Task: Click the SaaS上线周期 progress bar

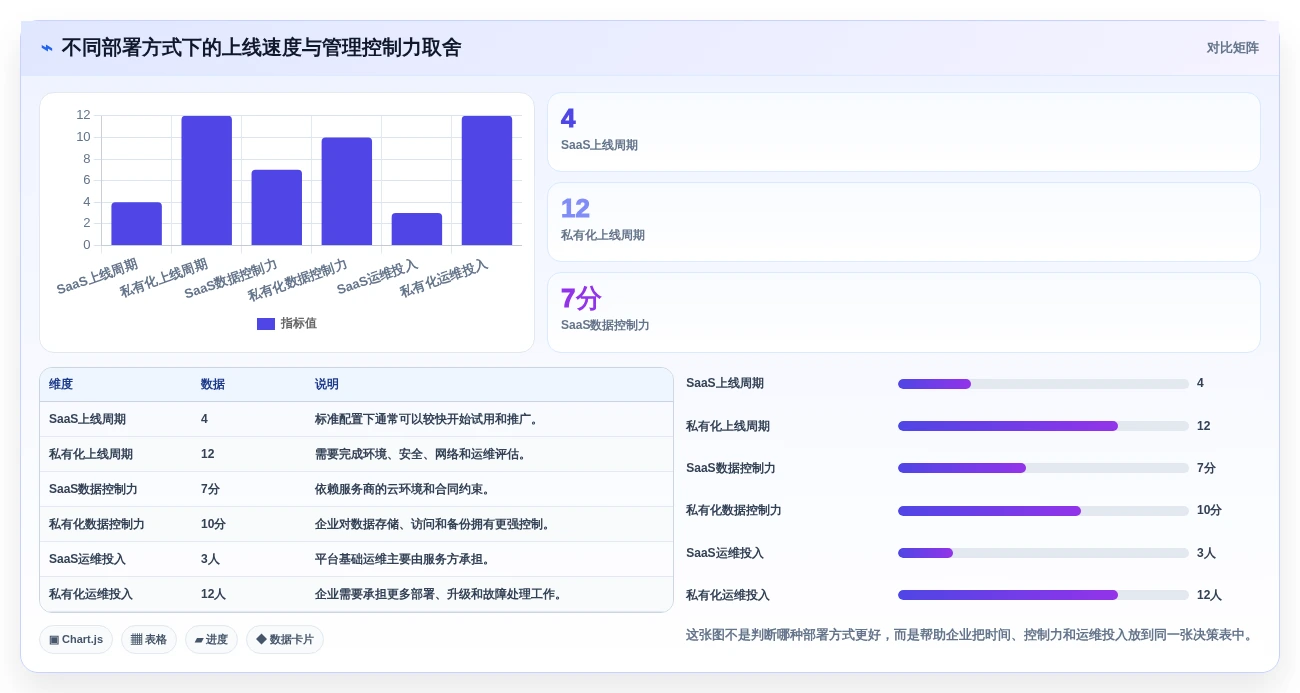Action: [1043, 384]
